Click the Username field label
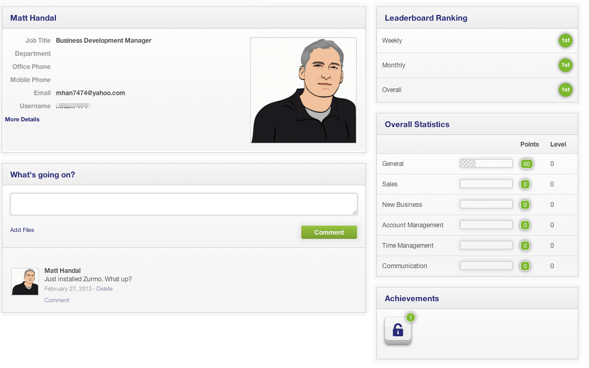This screenshot has width=590, height=368. (35, 106)
